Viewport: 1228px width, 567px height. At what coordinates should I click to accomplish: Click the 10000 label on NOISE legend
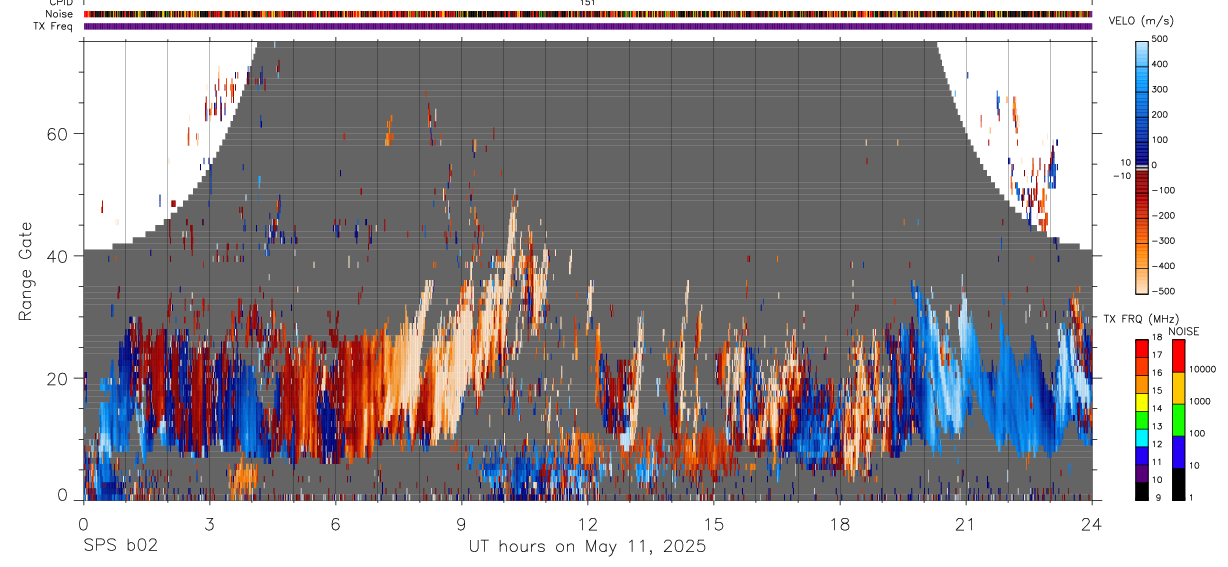point(1202,369)
